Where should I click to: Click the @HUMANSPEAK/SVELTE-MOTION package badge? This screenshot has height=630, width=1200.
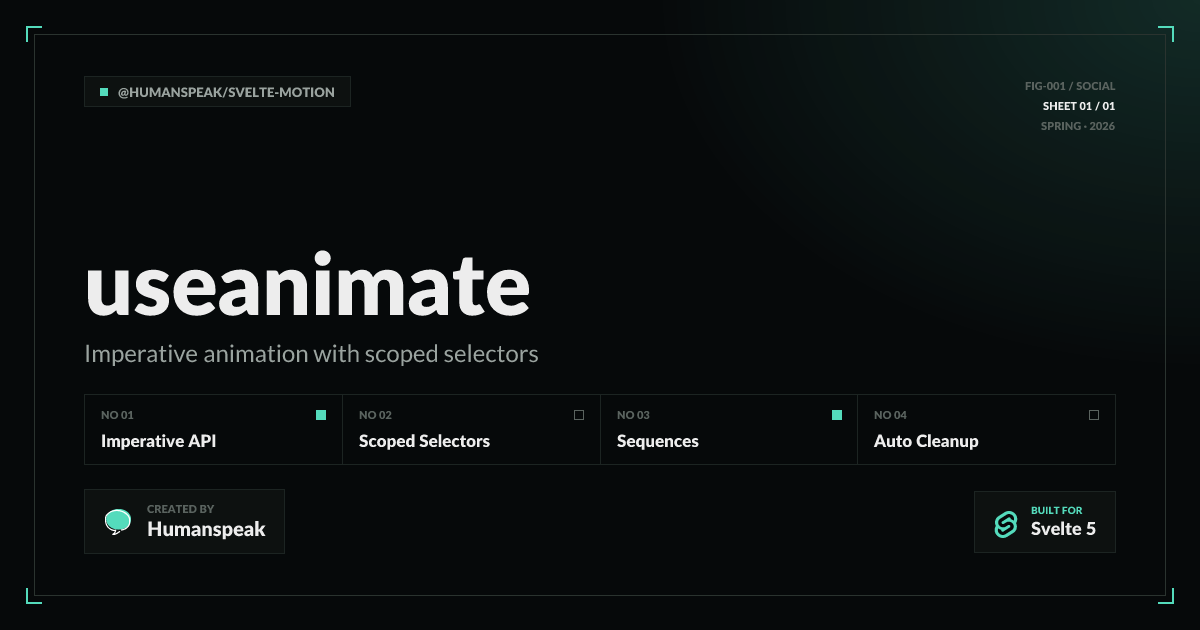(x=217, y=92)
